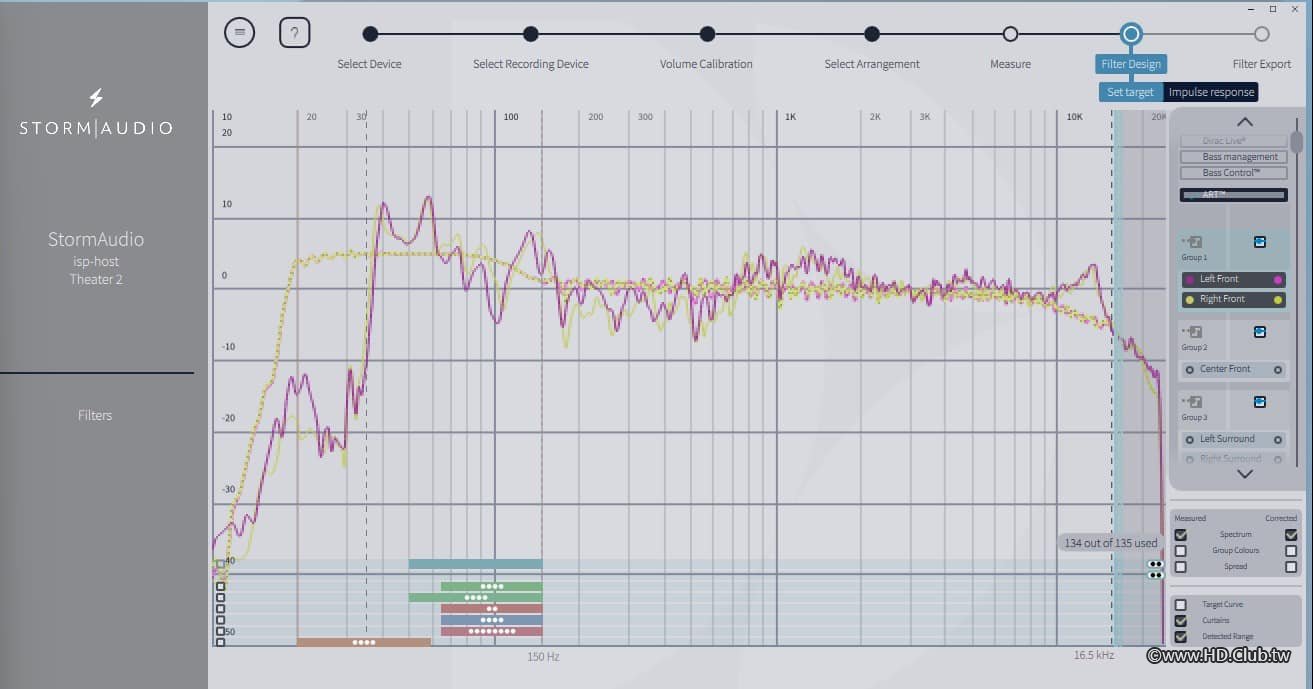Disable Detected Range checkbox
This screenshot has height=689, width=1313.
(1181, 637)
